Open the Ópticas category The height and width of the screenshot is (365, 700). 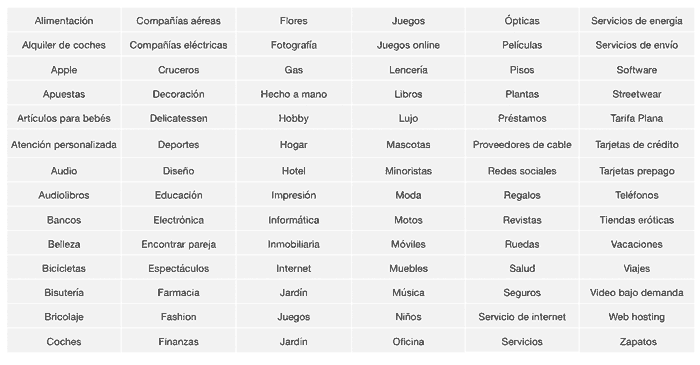coord(522,21)
